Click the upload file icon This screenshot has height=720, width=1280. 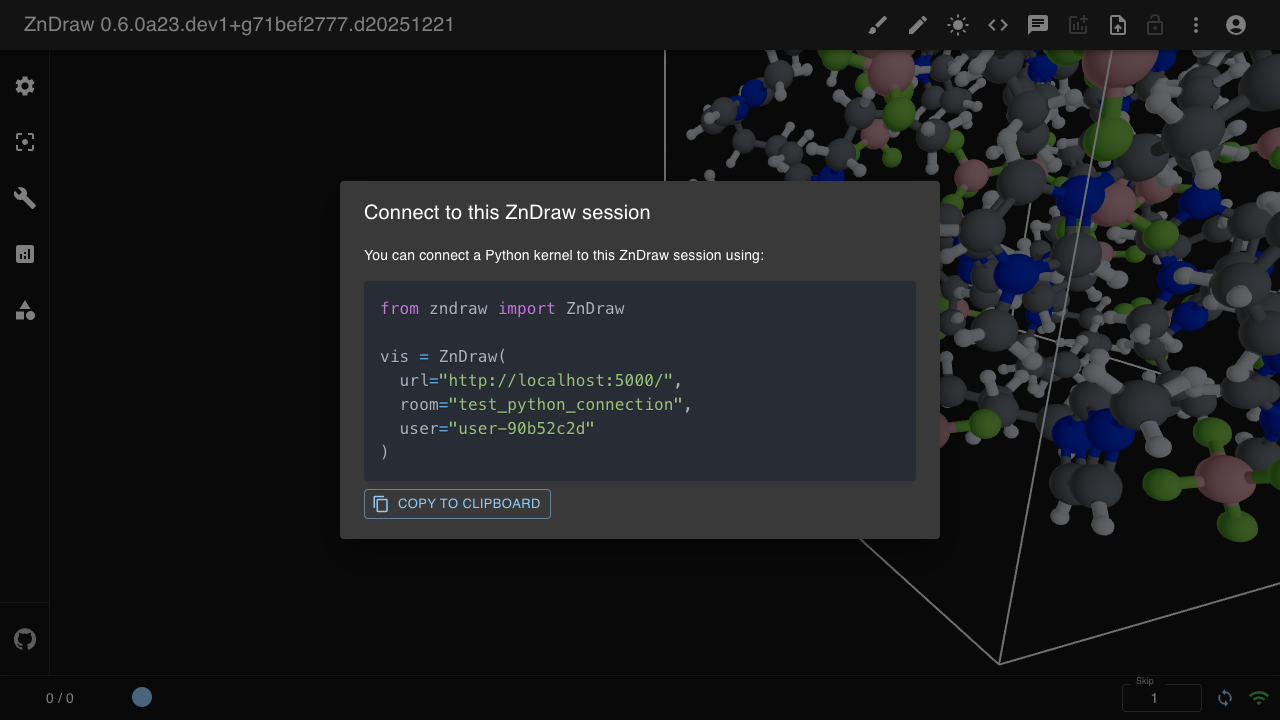(1118, 25)
